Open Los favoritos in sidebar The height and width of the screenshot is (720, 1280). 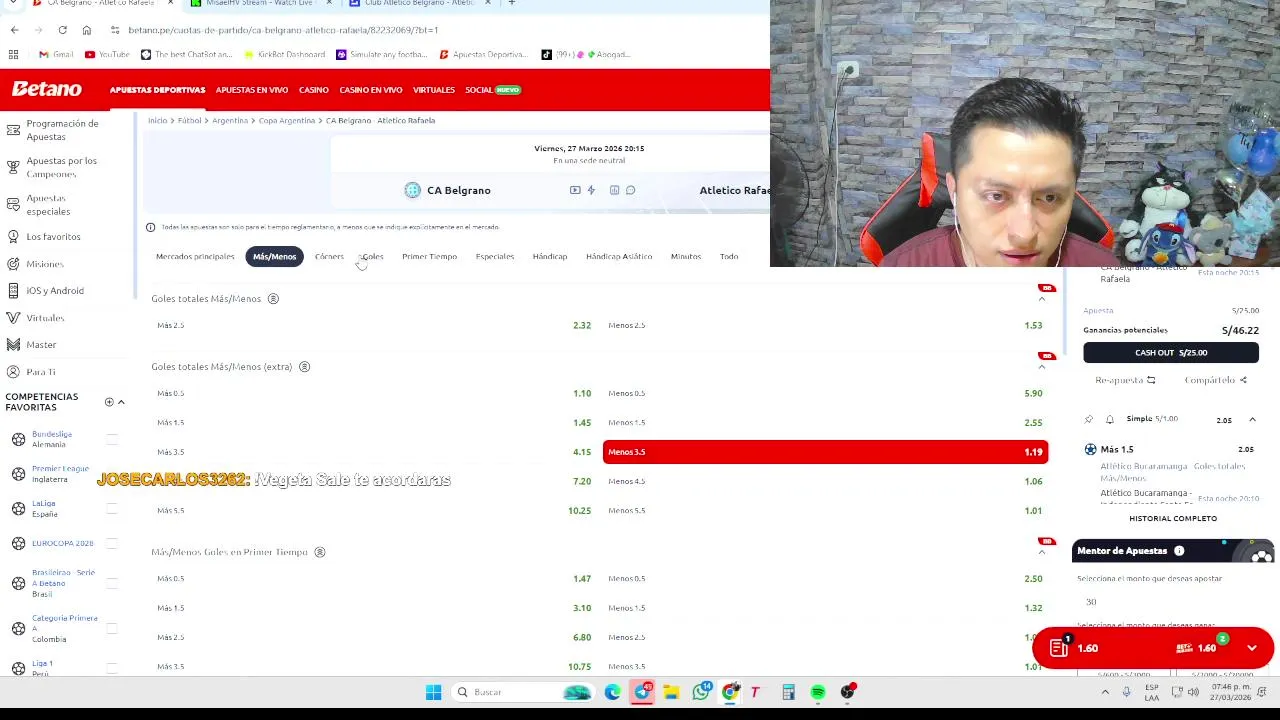(53, 237)
